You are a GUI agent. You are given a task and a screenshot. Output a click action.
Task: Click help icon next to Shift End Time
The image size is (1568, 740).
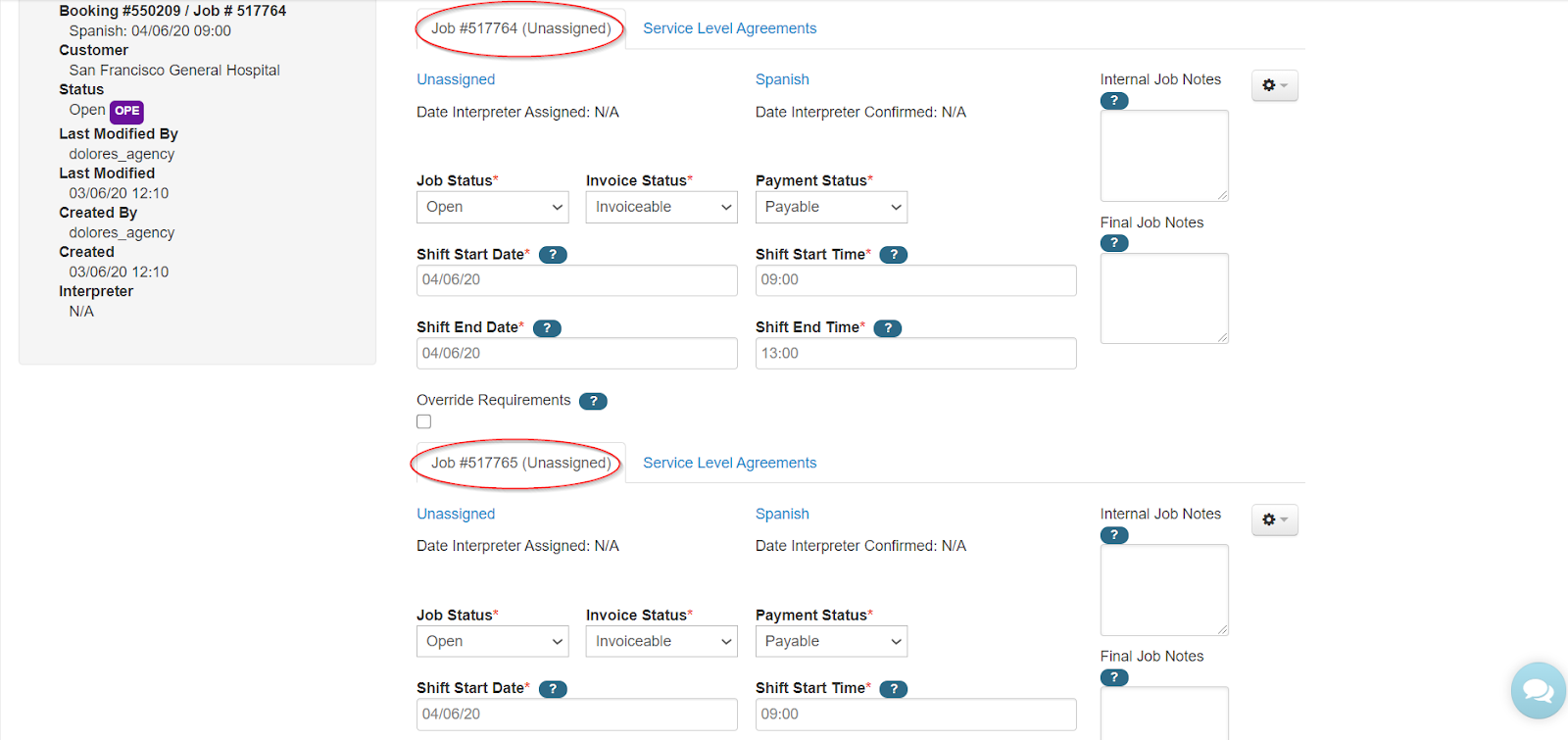tap(887, 328)
